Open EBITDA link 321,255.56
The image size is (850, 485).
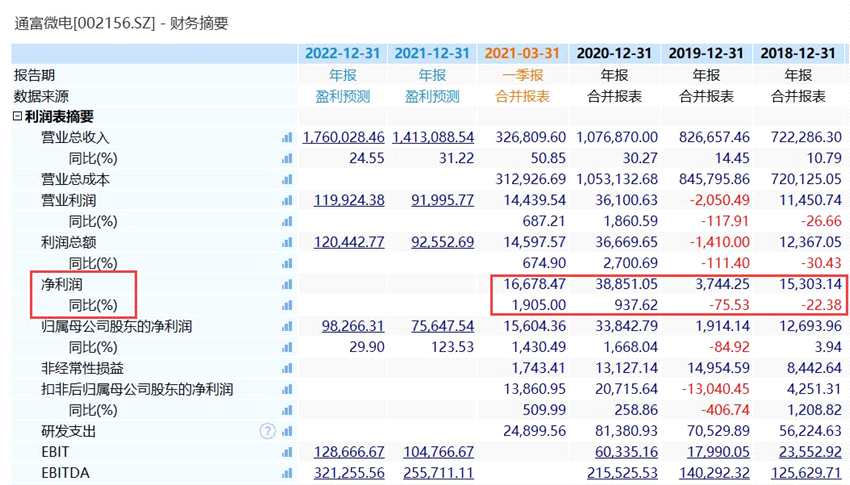(349, 473)
